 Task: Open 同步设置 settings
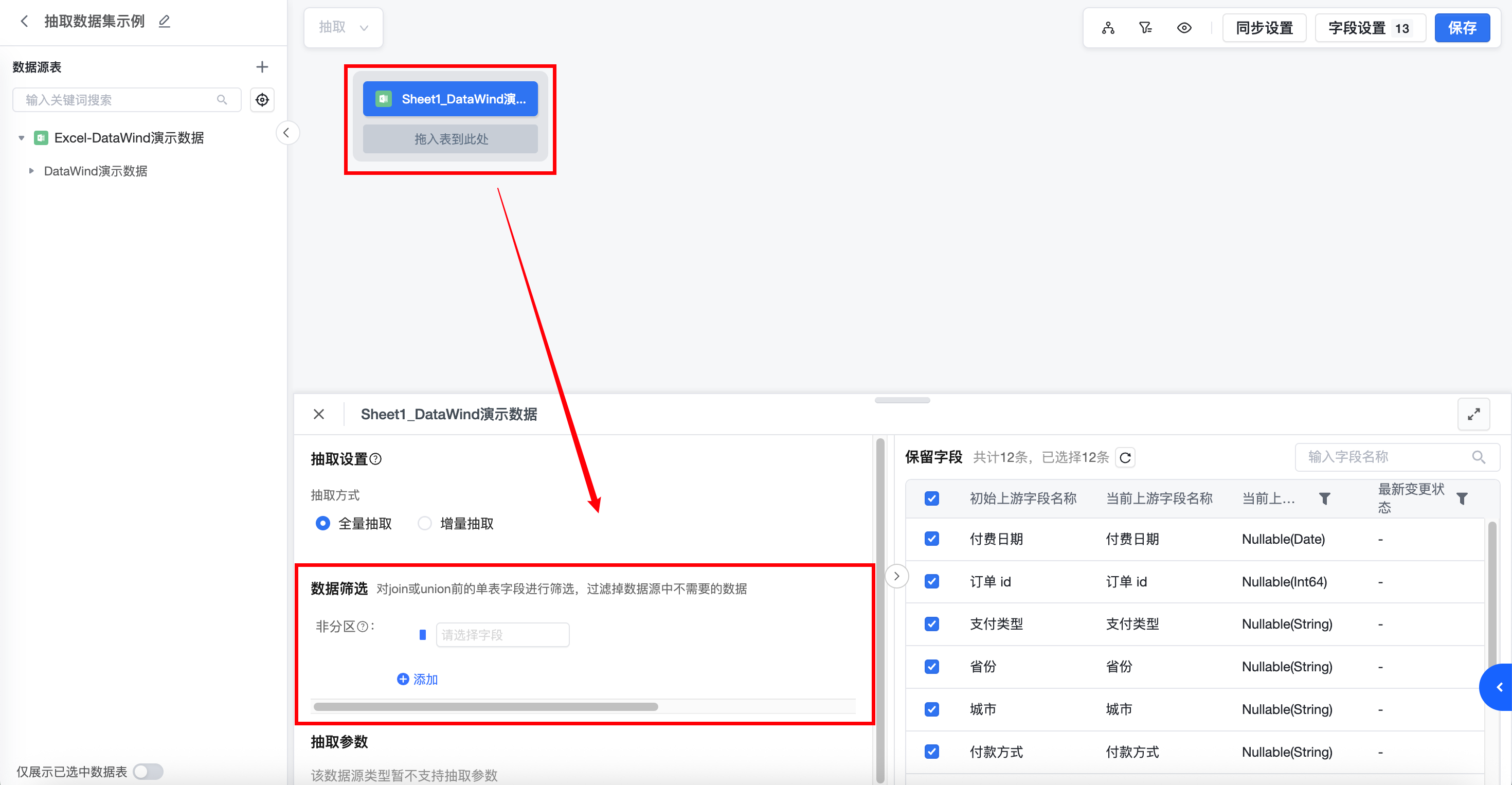pos(1264,28)
